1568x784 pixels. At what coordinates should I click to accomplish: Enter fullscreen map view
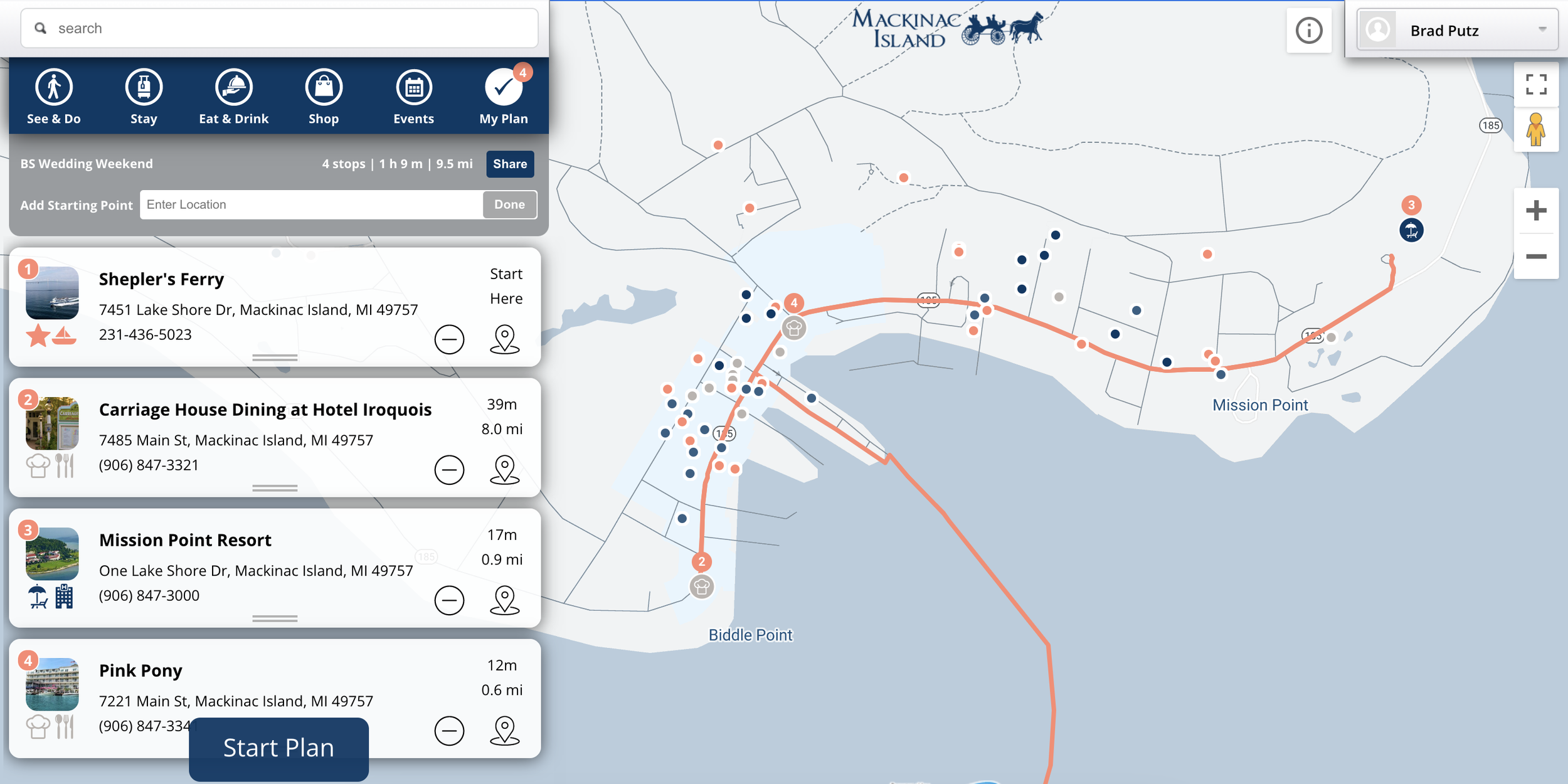click(x=1535, y=85)
